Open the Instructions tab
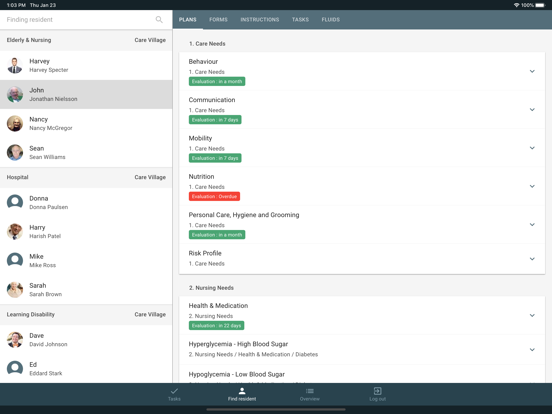The height and width of the screenshot is (414, 552). pyautogui.click(x=260, y=20)
